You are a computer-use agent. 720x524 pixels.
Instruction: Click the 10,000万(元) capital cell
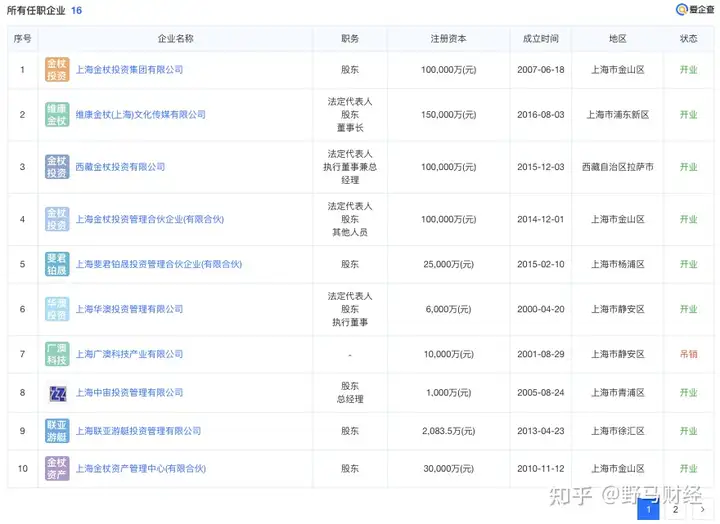[x=449, y=354]
